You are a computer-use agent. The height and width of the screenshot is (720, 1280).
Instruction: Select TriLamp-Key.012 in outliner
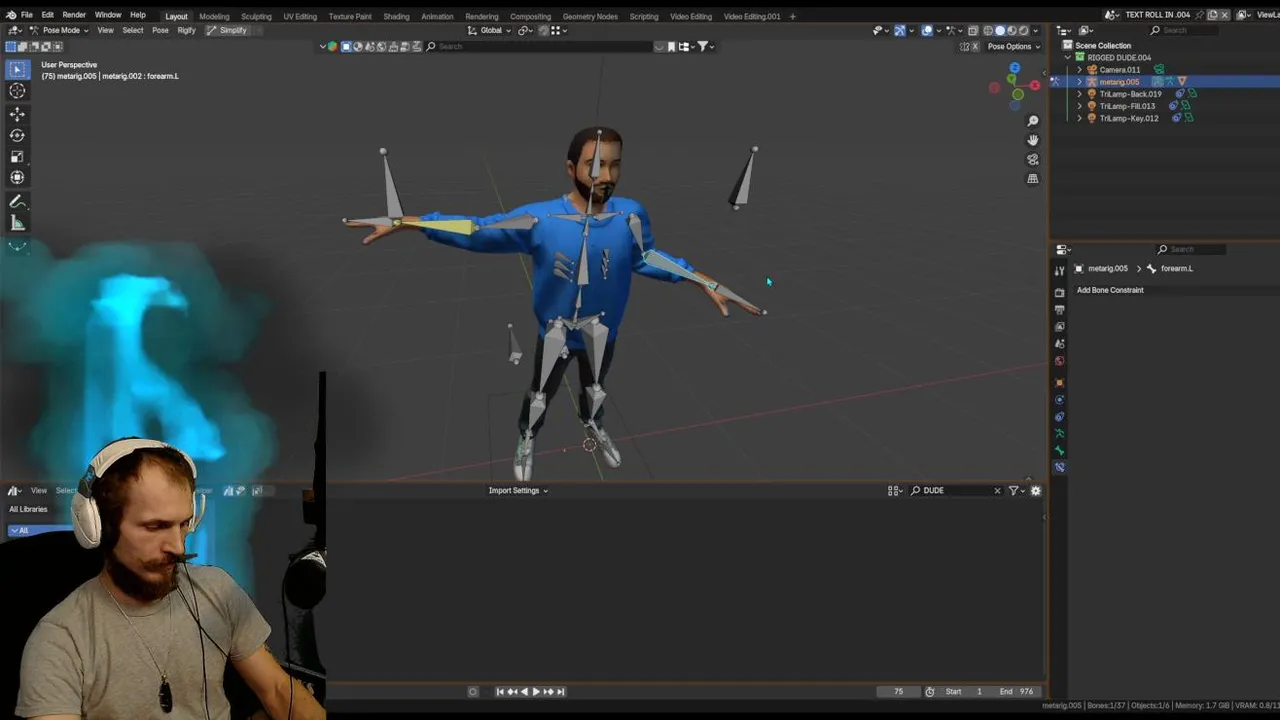pyautogui.click(x=1129, y=118)
